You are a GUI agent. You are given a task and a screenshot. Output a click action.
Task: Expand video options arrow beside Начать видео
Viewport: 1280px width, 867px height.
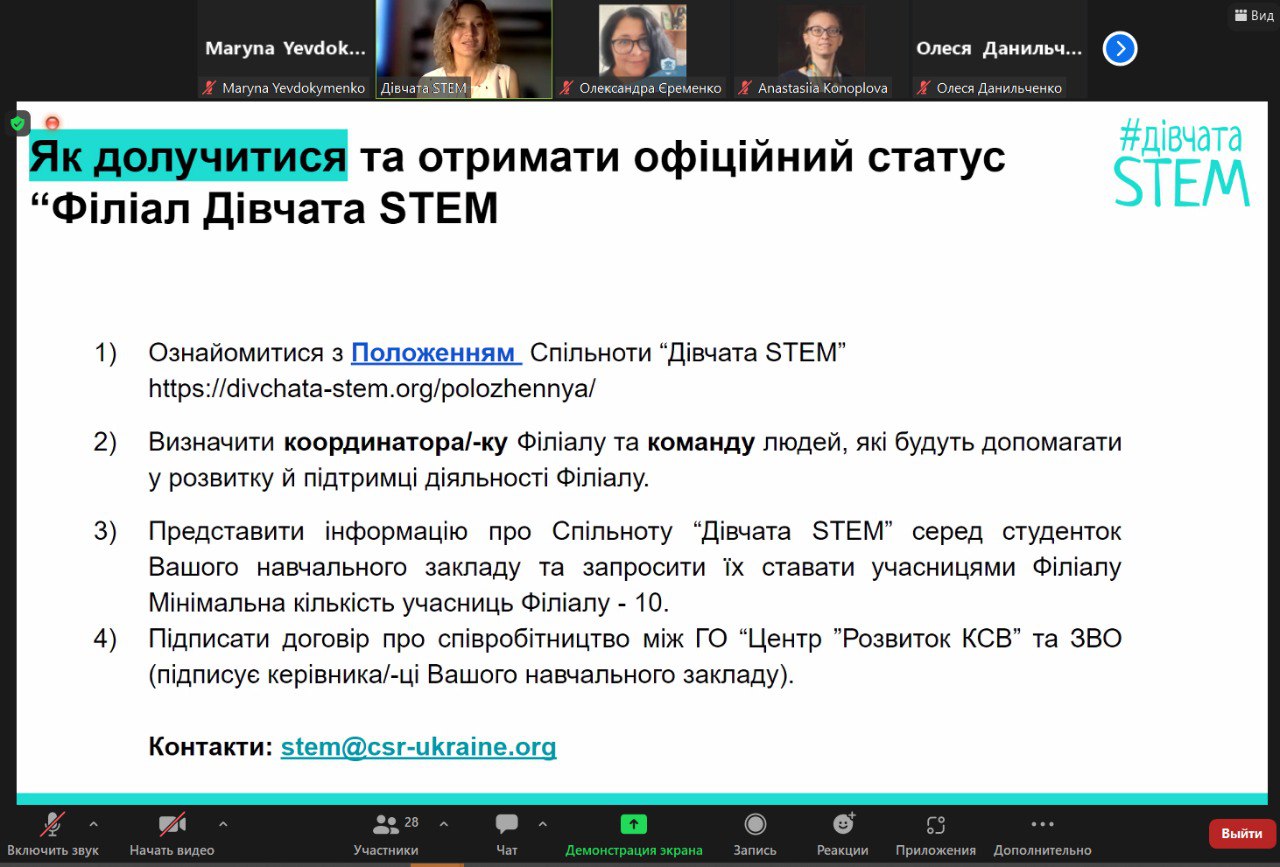(223, 825)
